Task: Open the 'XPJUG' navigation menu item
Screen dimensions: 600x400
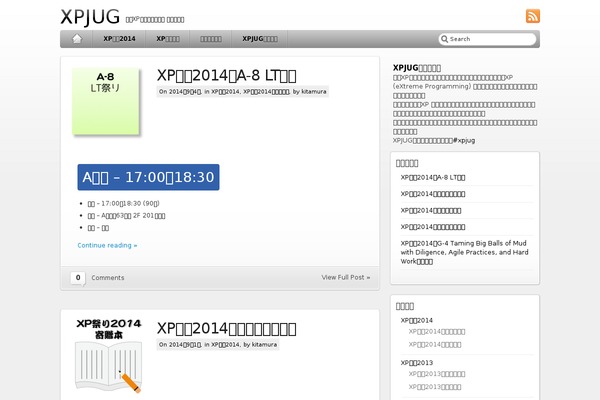Action: click(x=260, y=39)
